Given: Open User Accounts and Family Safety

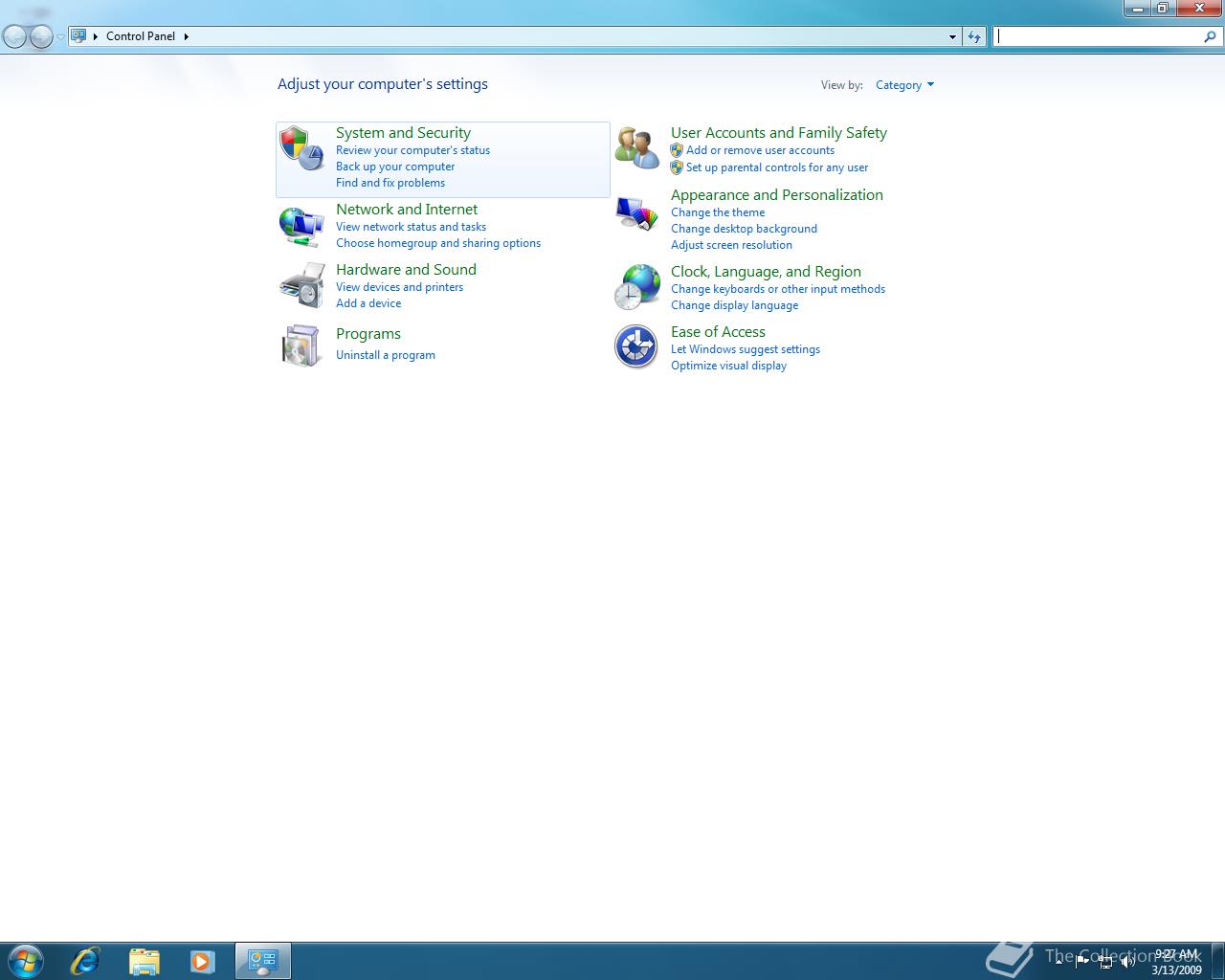Looking at the screenshot, I should (779, 133).
